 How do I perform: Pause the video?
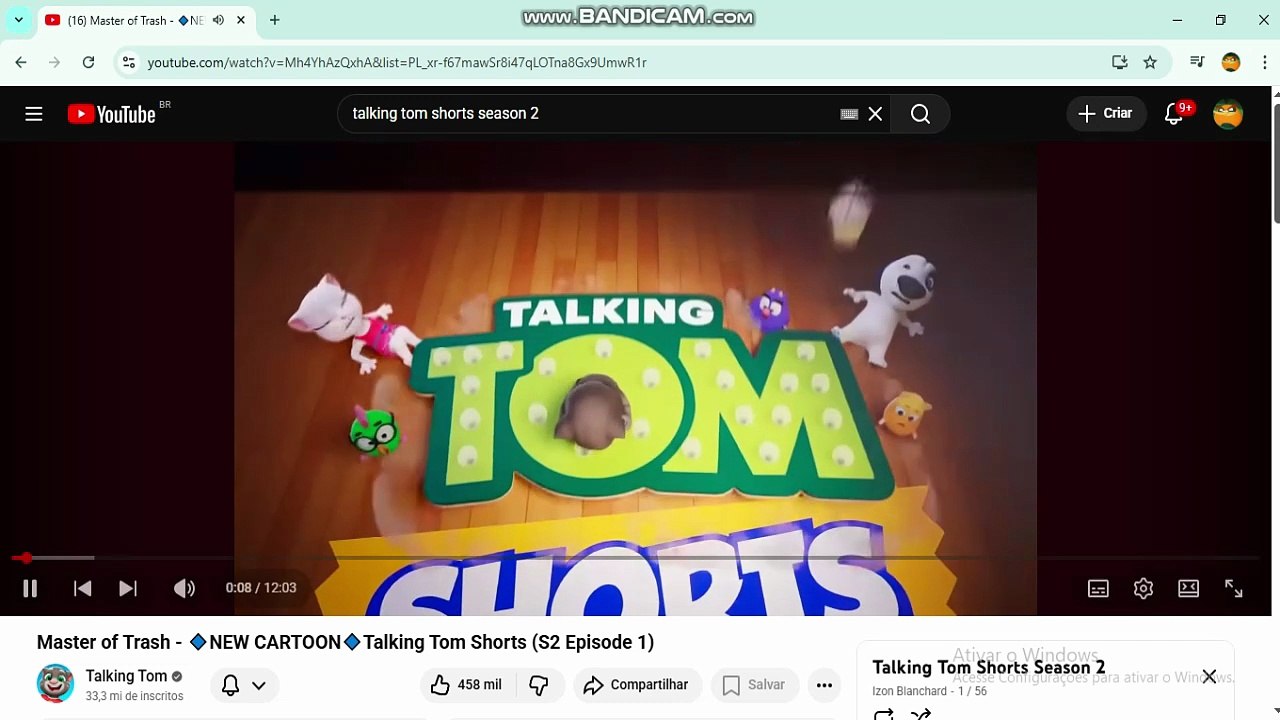coord(30,588)
